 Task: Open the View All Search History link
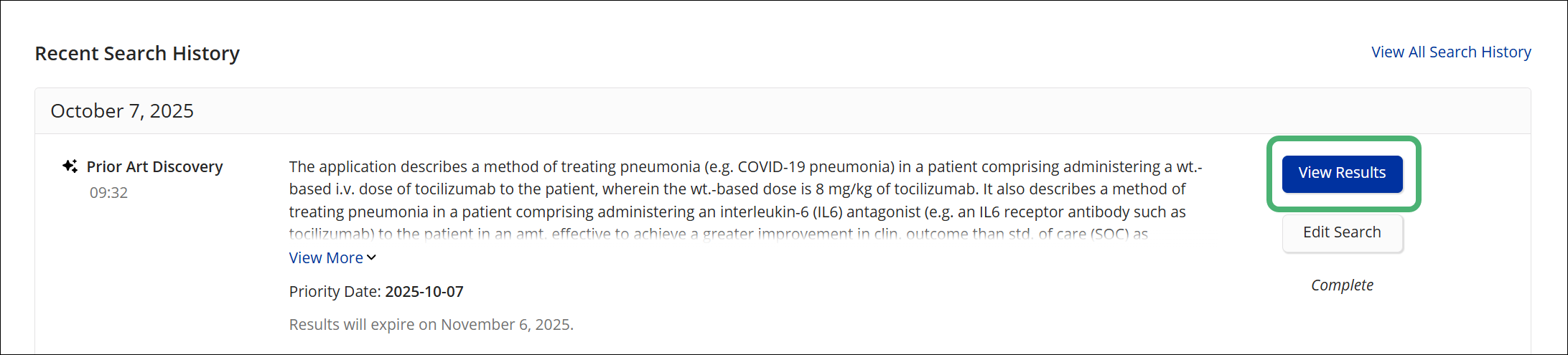1451,52
